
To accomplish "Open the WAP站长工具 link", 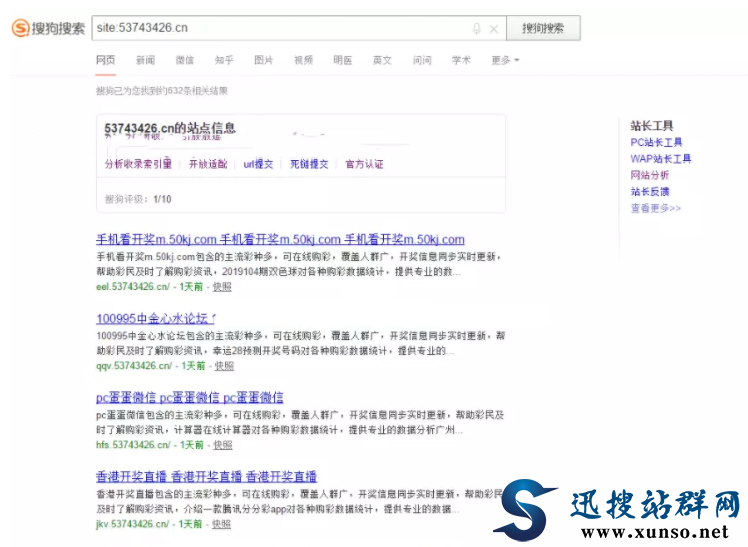I will [661, 158].
